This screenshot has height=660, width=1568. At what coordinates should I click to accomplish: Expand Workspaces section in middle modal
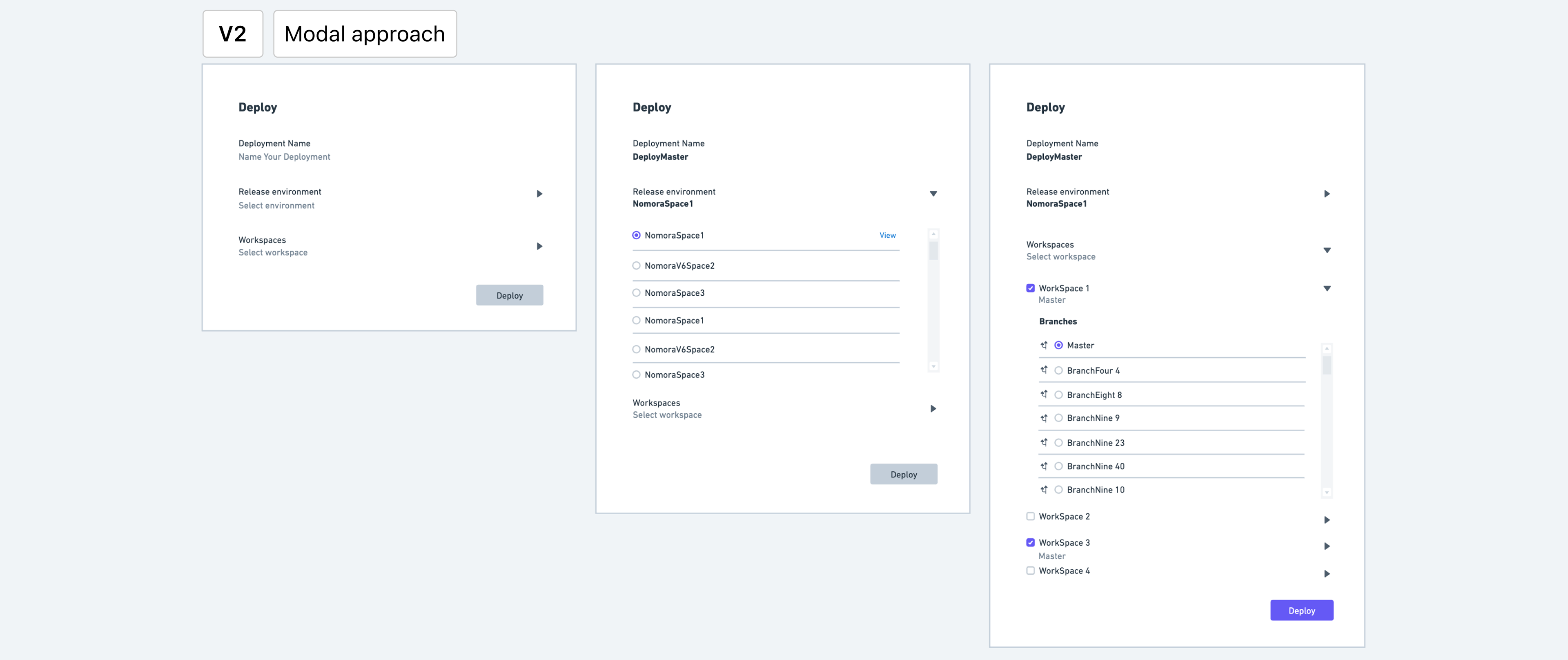[x=933, y=408]
